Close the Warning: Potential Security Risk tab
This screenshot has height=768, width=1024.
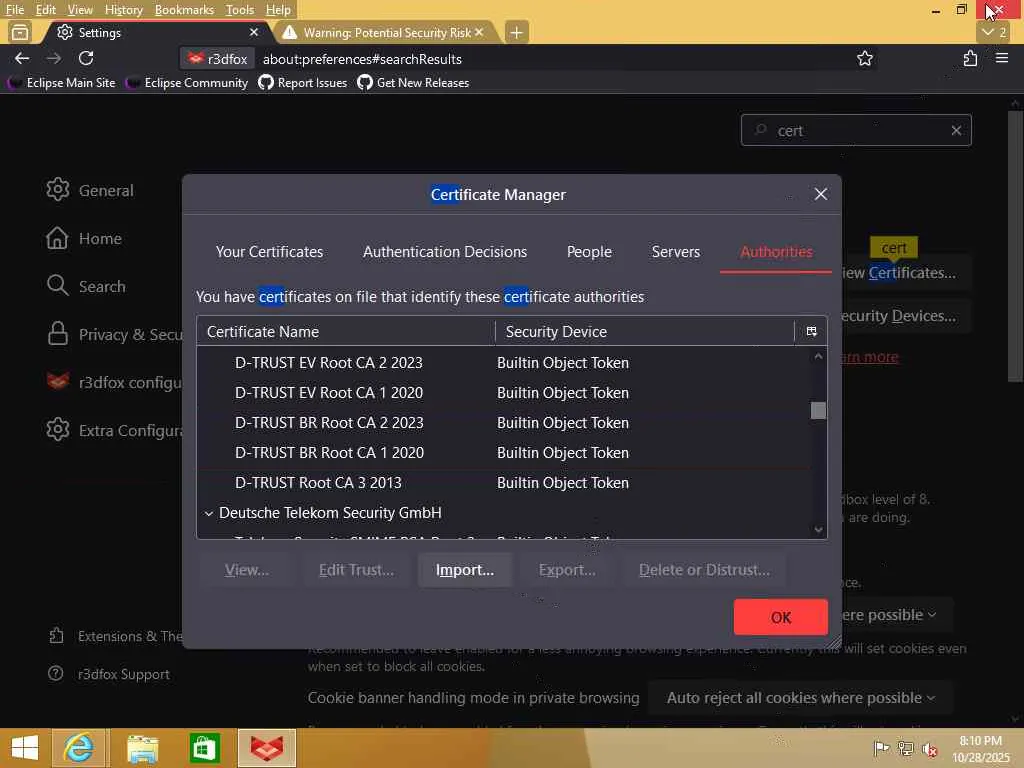click(x=479, y=32)
